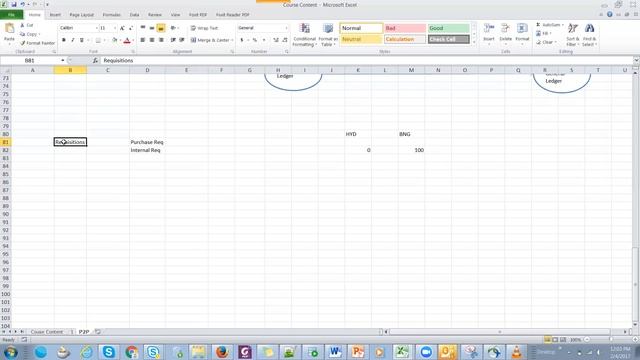Click the Cut scissors button
This screenshot has height=360, width=640.
27,25
